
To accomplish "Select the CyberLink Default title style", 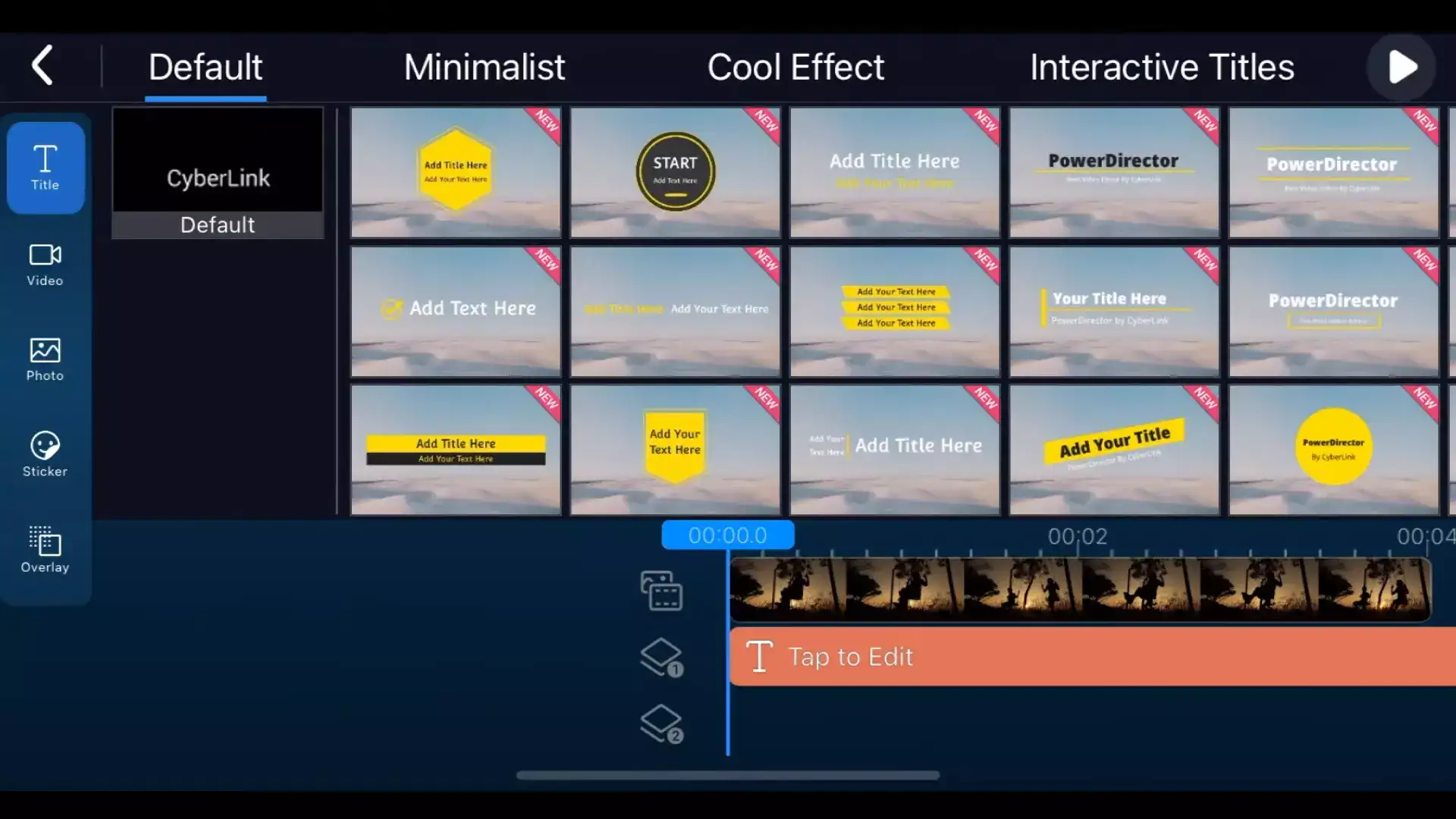I will point(218,173).
